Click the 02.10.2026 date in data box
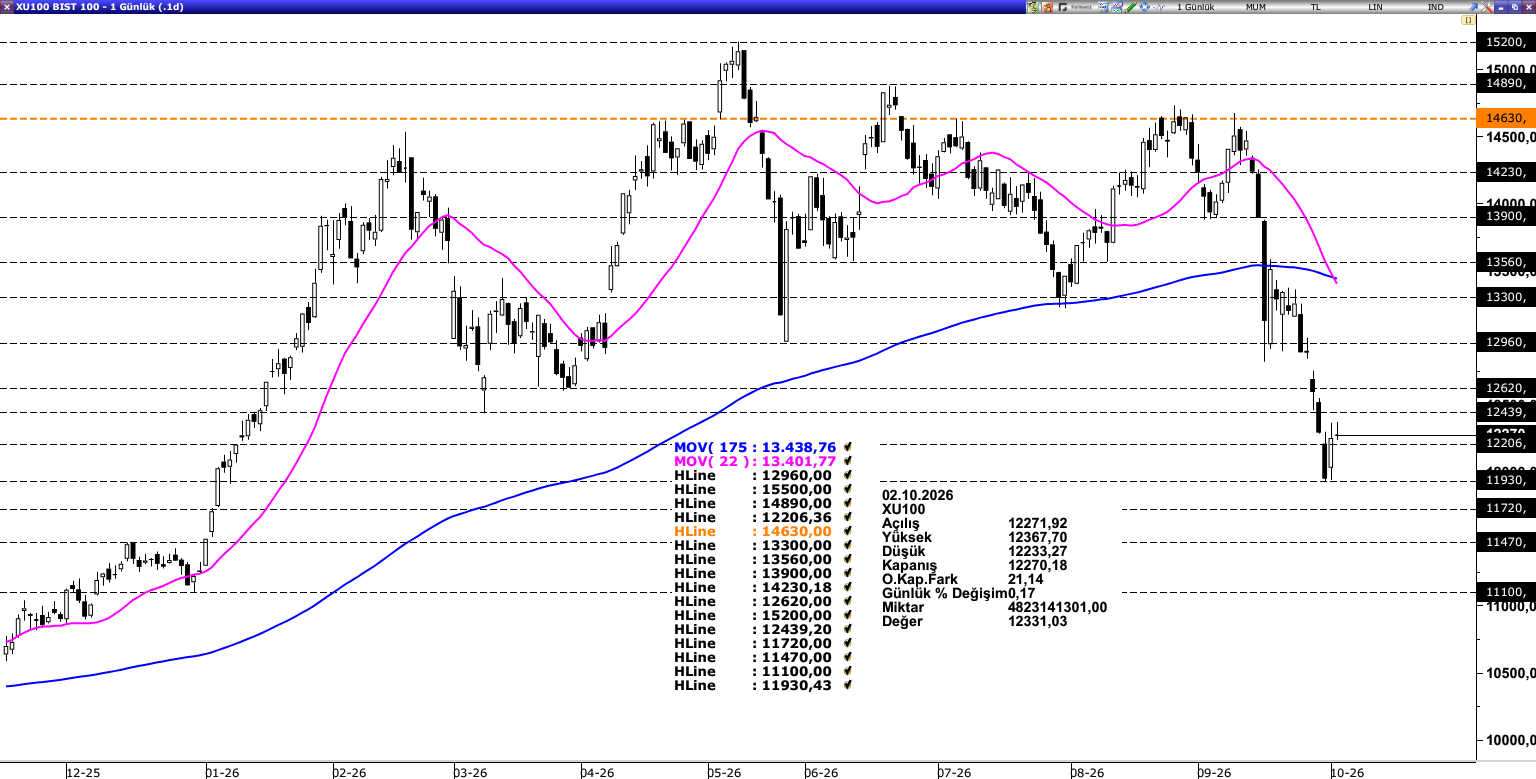 tap(917, 495)
